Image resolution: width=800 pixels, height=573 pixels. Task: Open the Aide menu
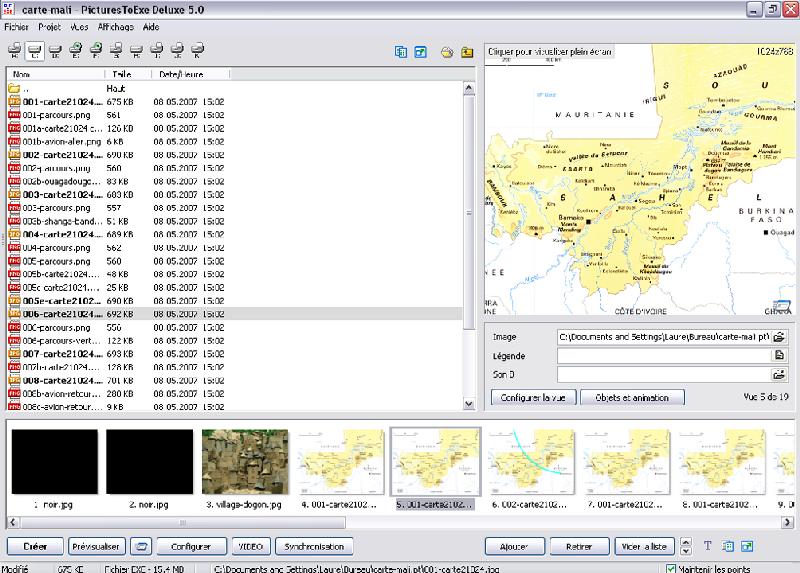151,27
